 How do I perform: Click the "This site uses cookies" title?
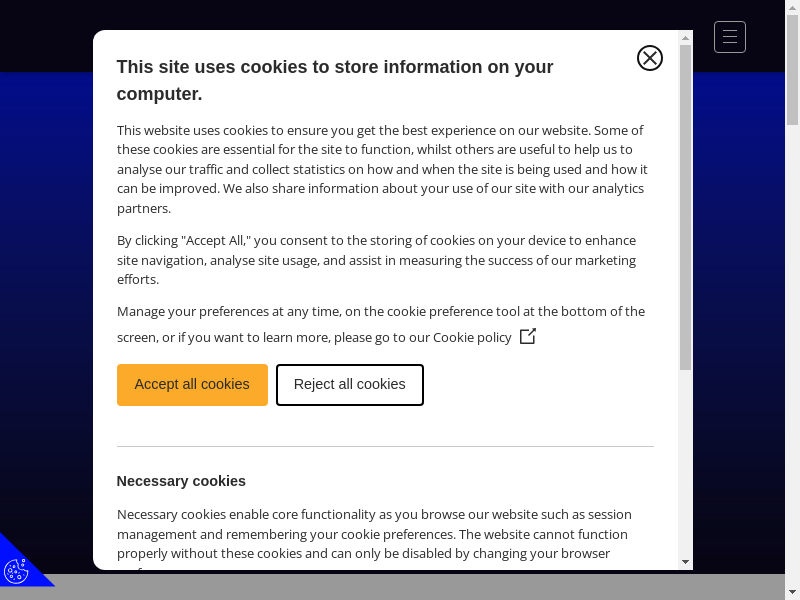click(335, 80)
